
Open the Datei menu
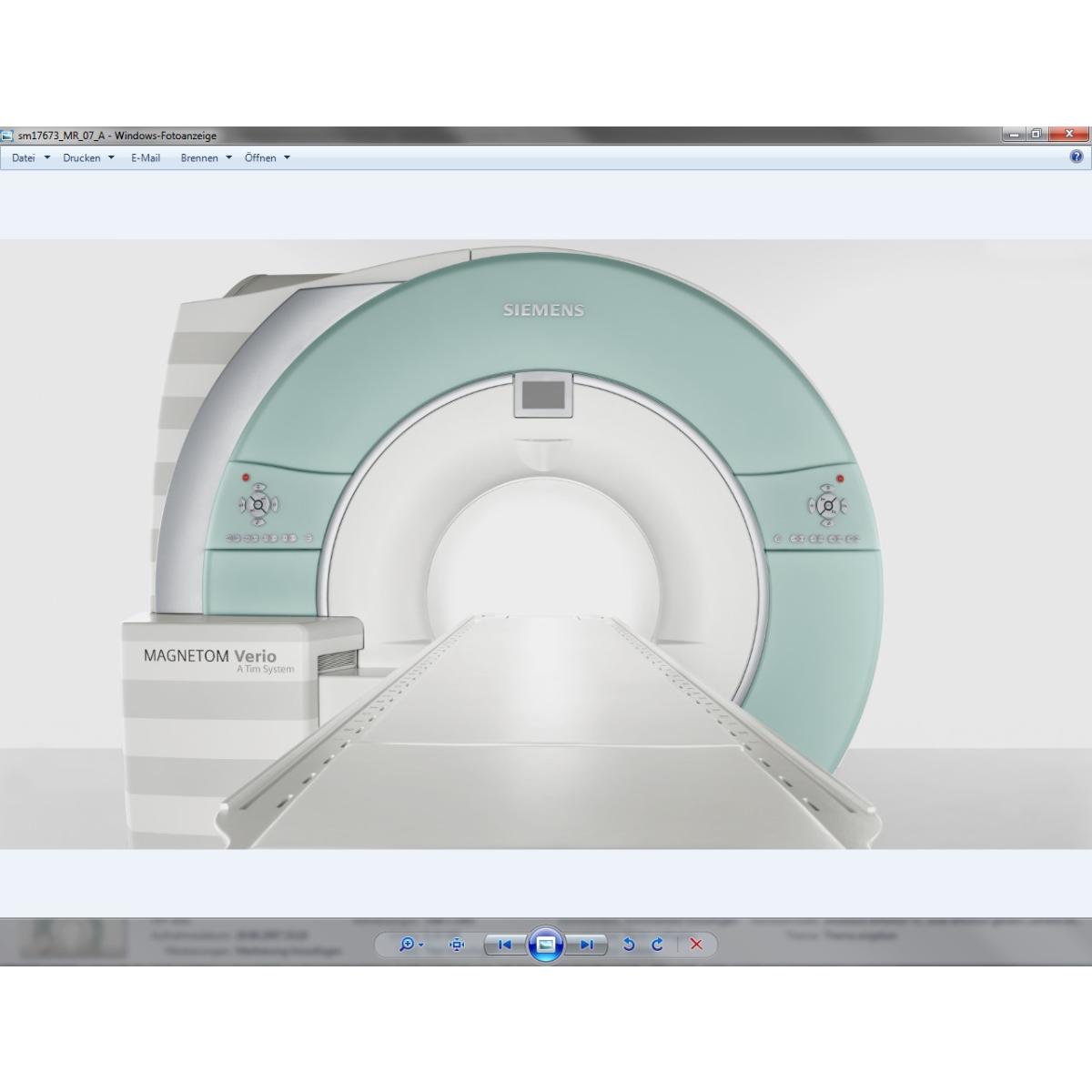(30, 157)
